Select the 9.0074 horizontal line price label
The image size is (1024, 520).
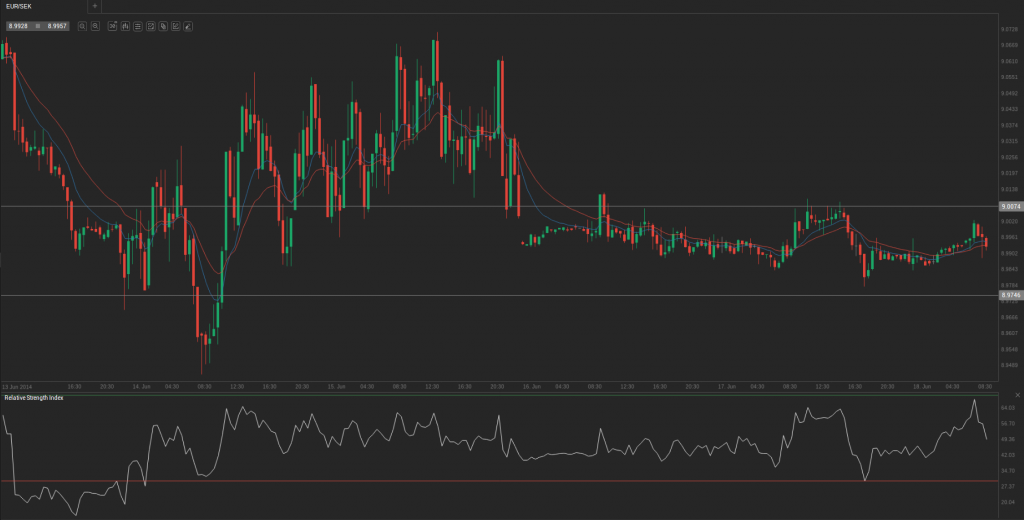1011,206
